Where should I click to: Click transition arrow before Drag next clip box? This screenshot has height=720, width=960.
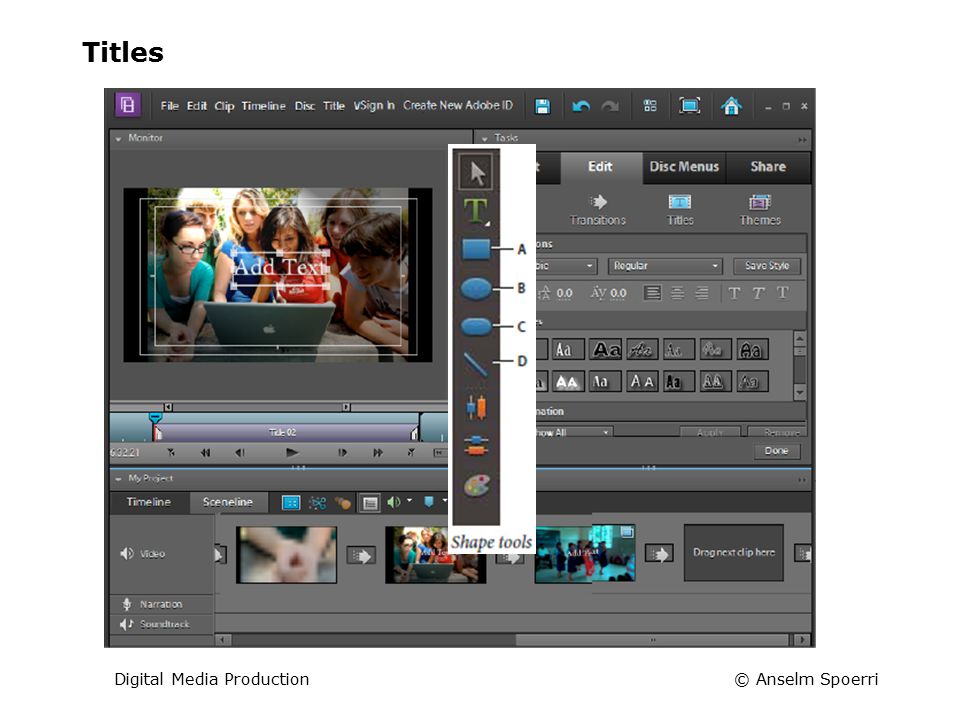tap(659, 554)
